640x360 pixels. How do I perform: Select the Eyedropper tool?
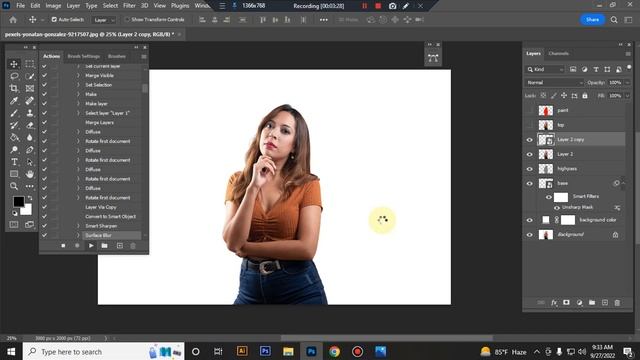point(14,101)
